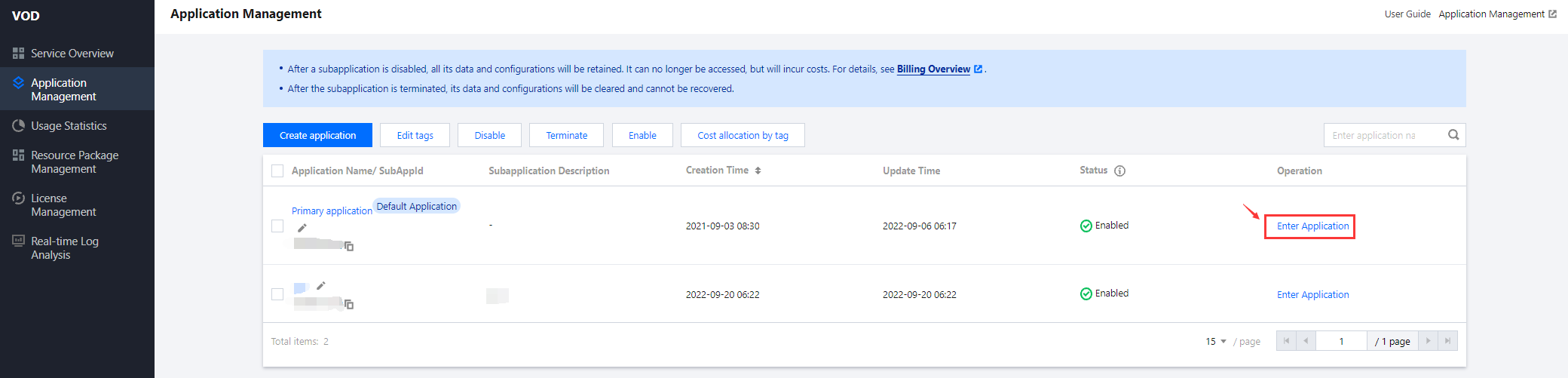The height and width of the screenshot is (378, 1568).
Task: Click Enter Application for Primary application
Action: tap(1312, 226)
